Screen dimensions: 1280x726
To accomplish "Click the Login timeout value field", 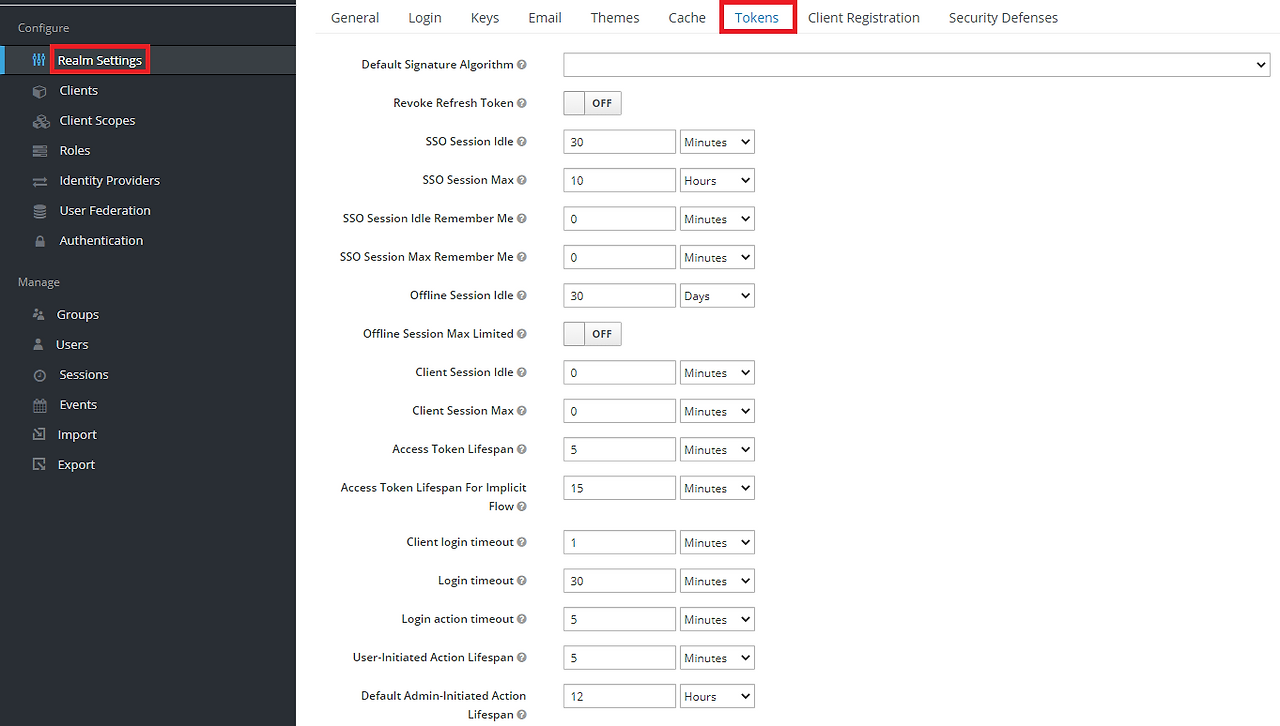I will (619, 581).
